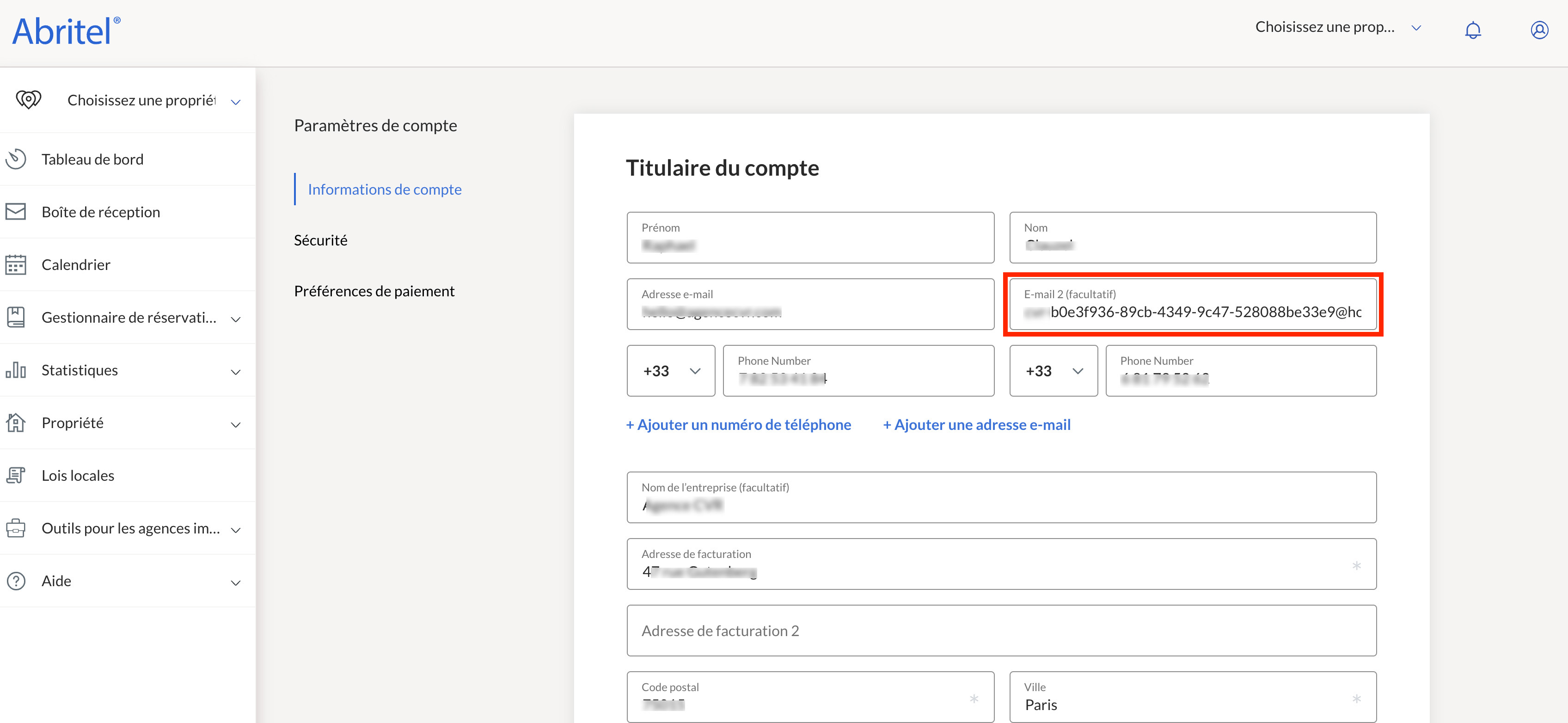Click Ajouter un numéro de téléphone link
This screenshot has height=723, width=1568.
(x=738, y=424)
